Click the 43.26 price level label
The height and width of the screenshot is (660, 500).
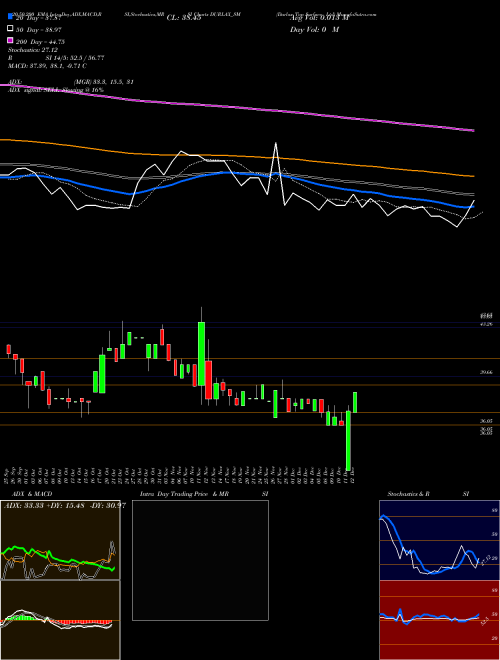(x=487, y=324)
